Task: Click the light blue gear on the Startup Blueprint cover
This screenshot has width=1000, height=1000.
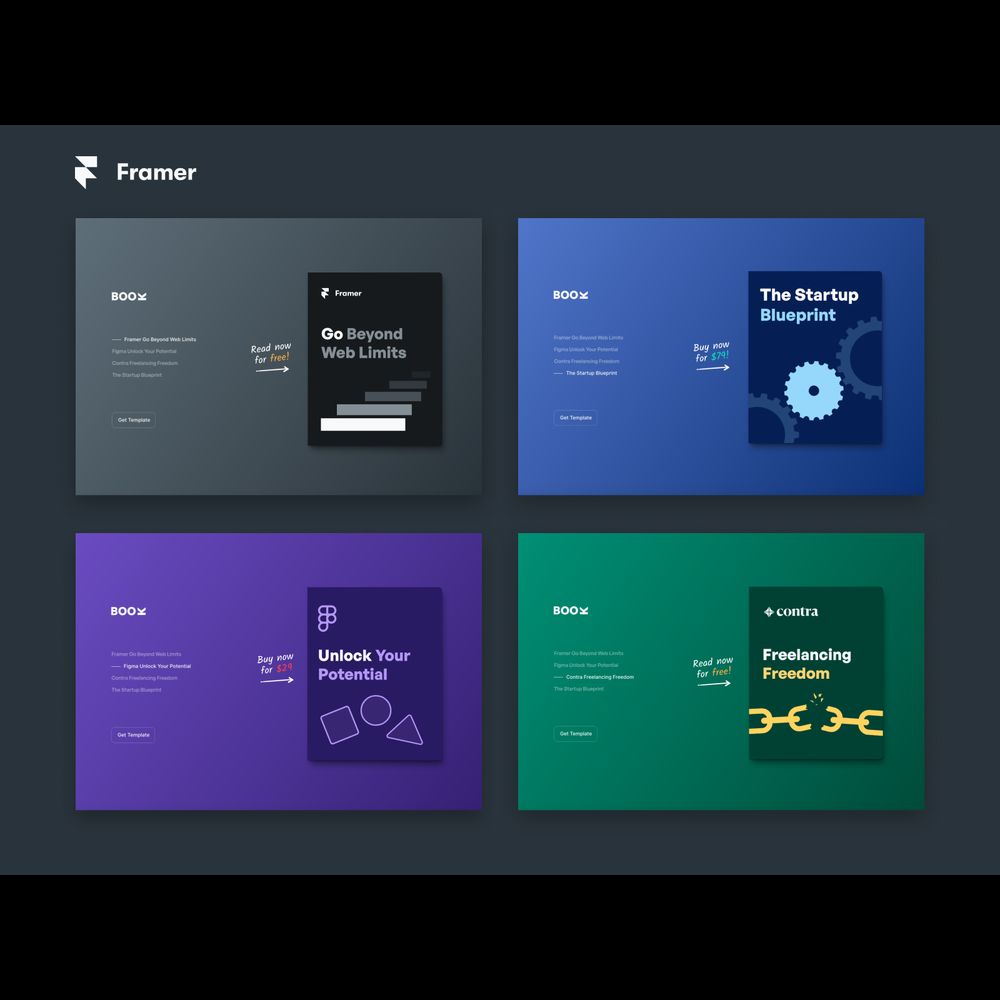Action: [813, 390]
